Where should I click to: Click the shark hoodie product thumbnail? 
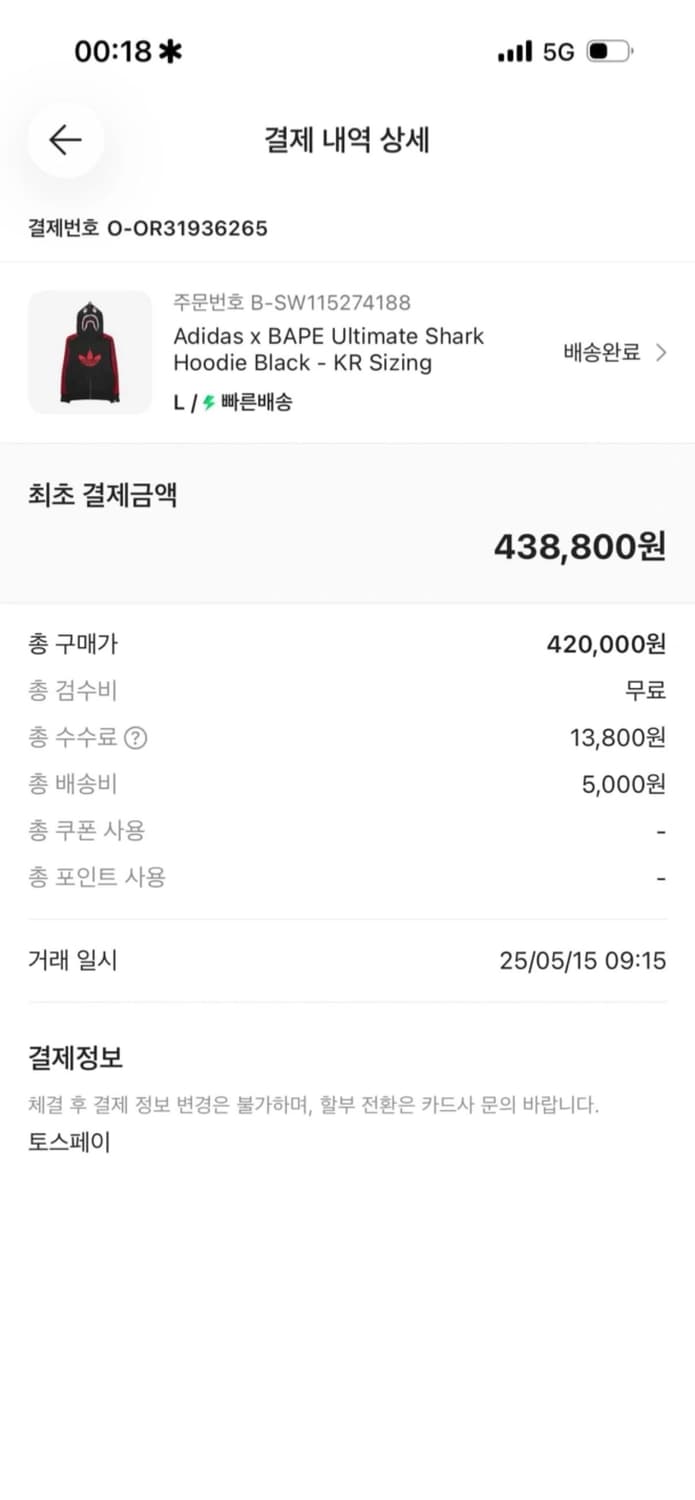click(90, 352)
